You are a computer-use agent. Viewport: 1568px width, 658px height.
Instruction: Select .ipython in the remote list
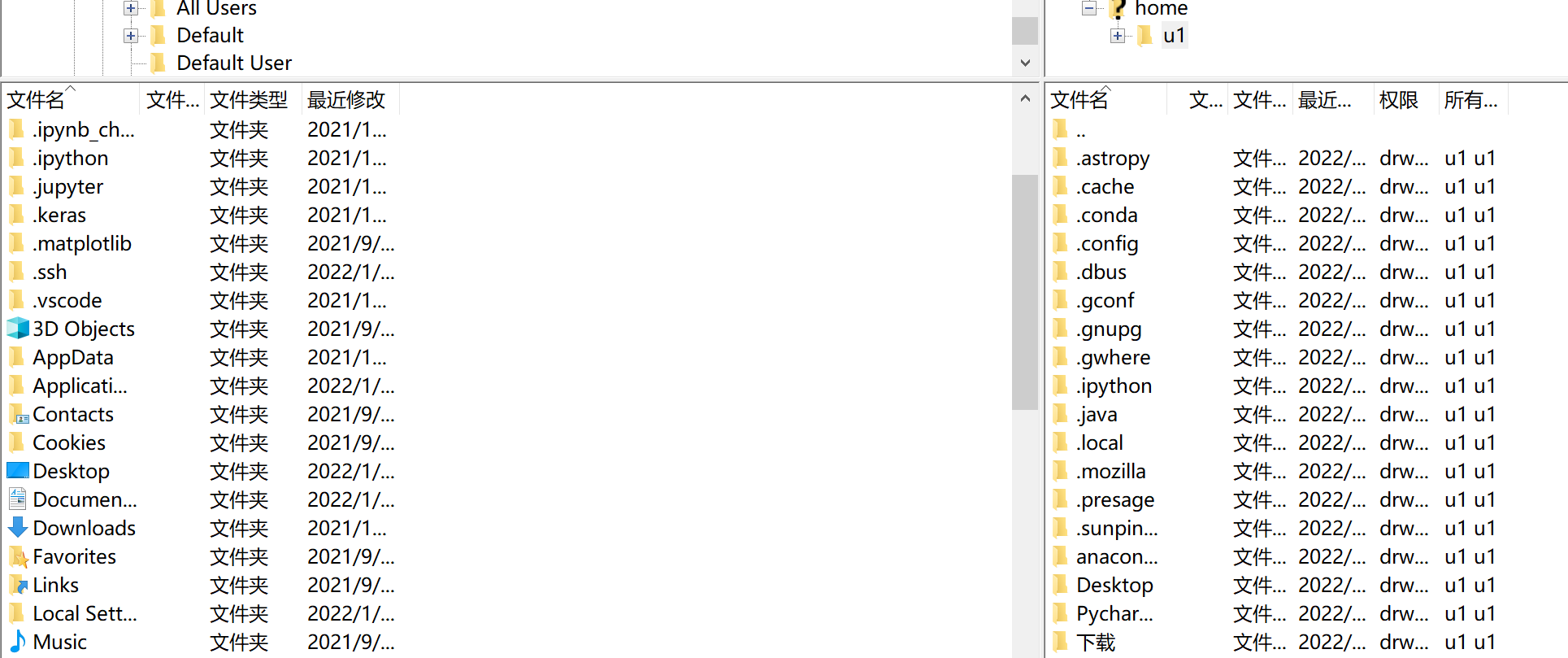1114,386
